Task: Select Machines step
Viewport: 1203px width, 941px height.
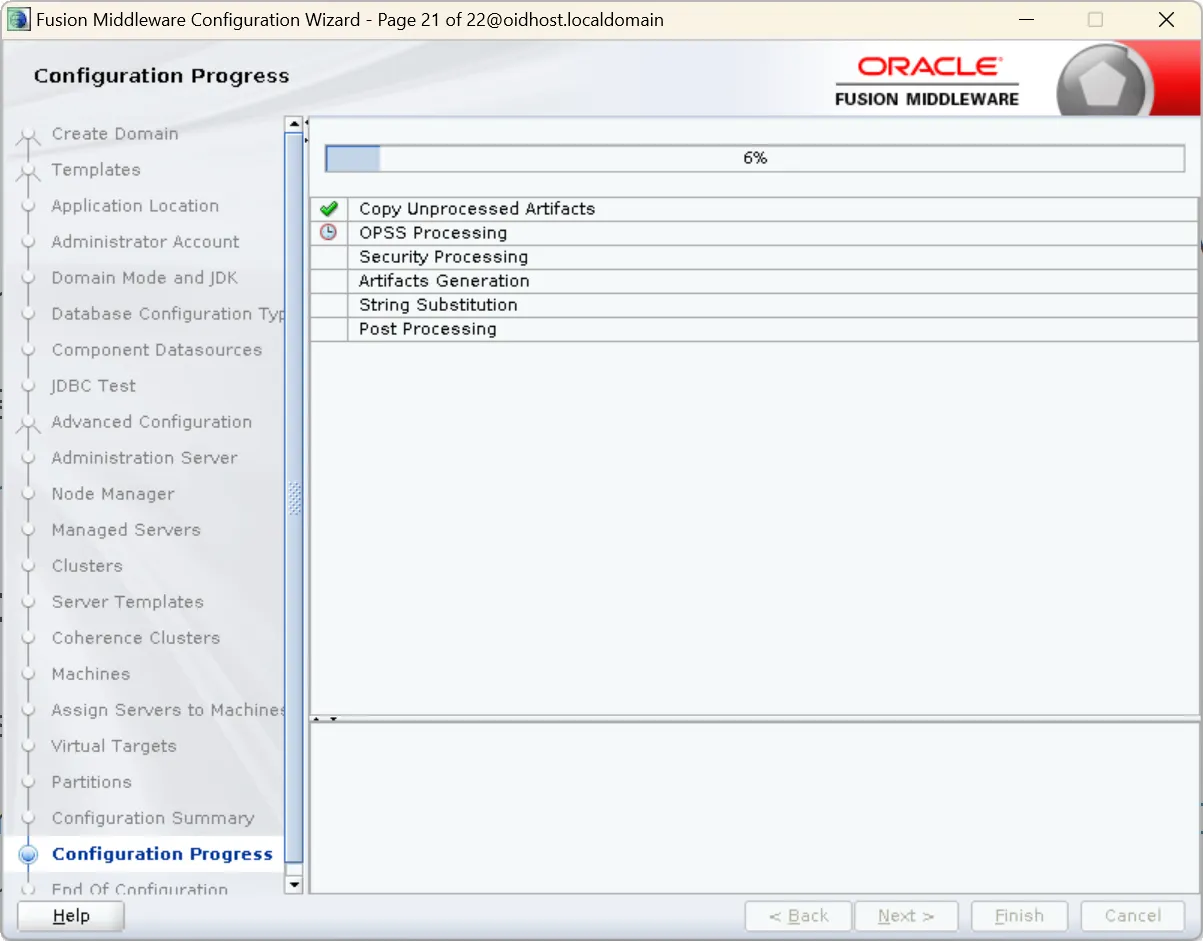Action: (91, 674)
